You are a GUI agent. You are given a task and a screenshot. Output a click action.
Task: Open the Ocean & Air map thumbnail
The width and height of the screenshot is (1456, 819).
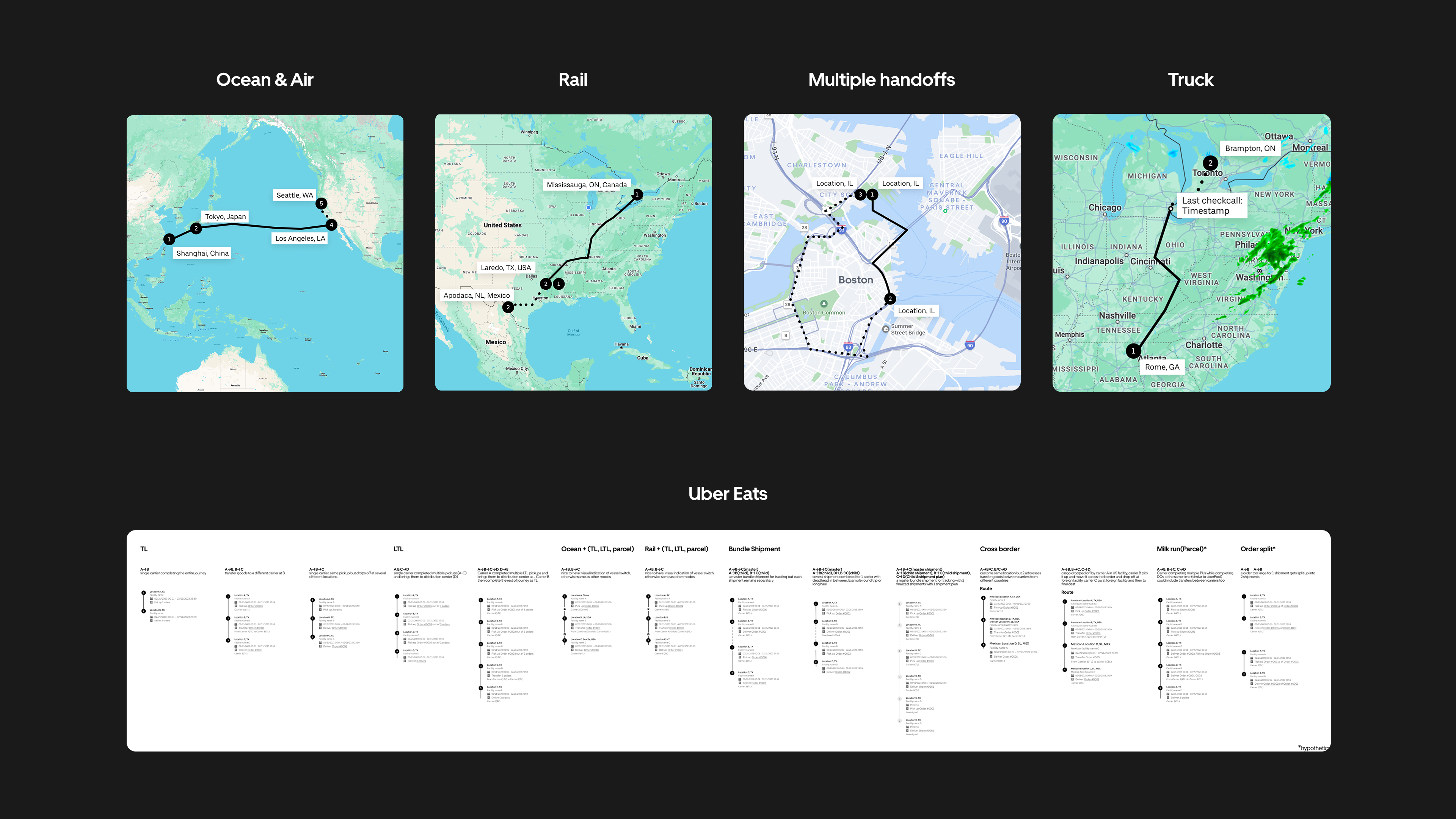tap(265, 253)
